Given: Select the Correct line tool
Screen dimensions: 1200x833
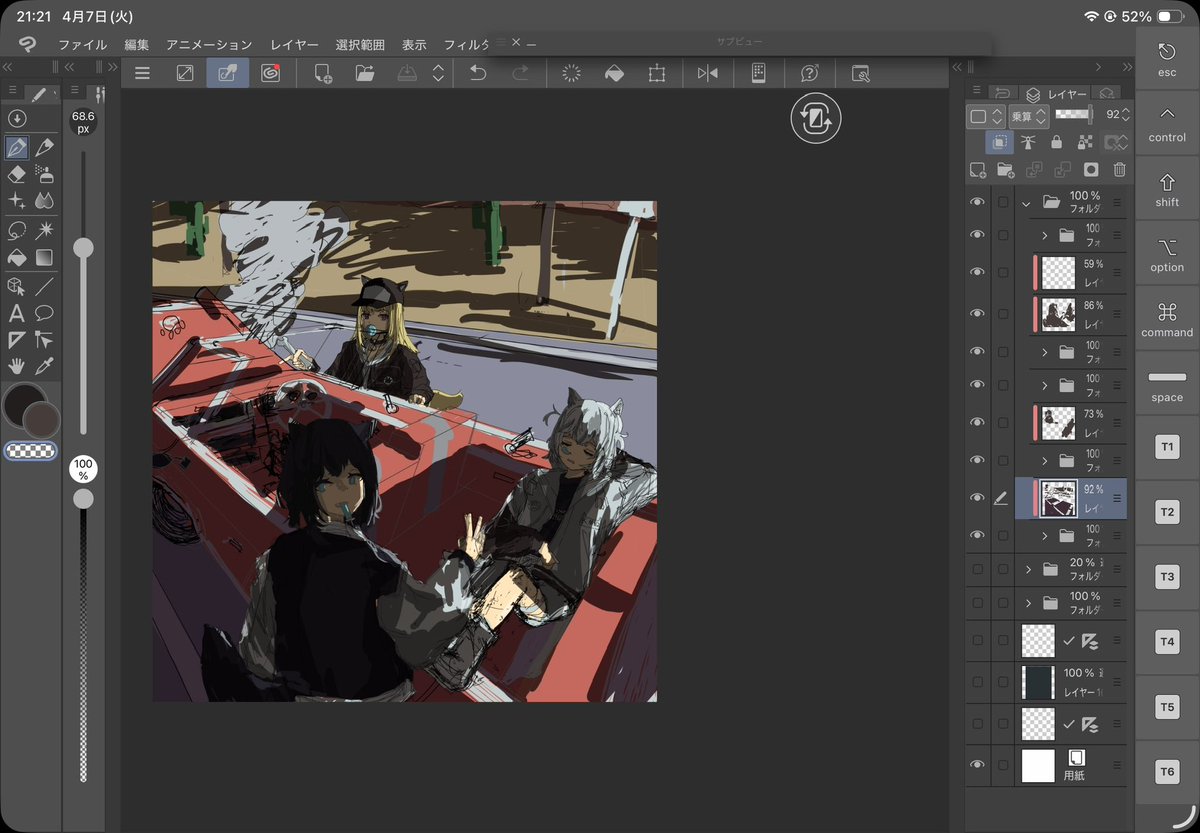Looking at the screenshot, I should [x=44, y=340].
